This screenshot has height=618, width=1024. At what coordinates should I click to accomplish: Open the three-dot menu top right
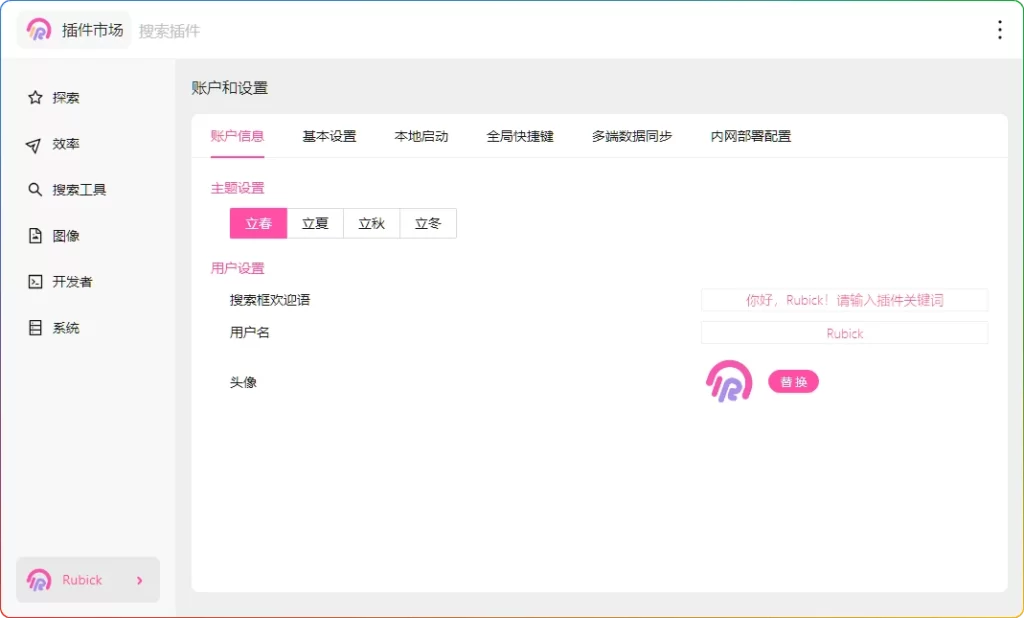[999, 29]
